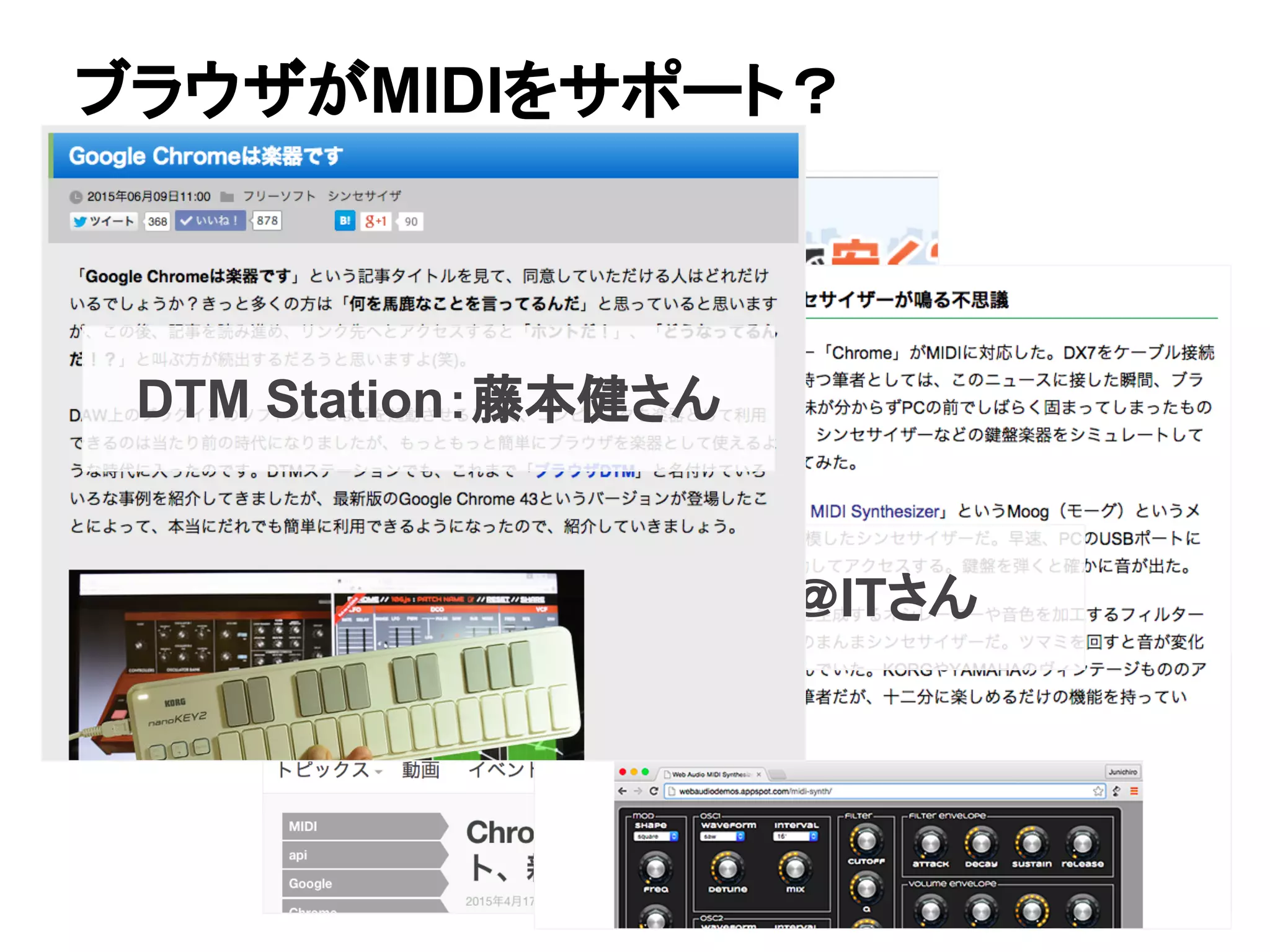The width and height of the screenshot is (1270, 952).
Task: Click the Filter Envelope Sustain knob
Action: (x=1032, y=843)
